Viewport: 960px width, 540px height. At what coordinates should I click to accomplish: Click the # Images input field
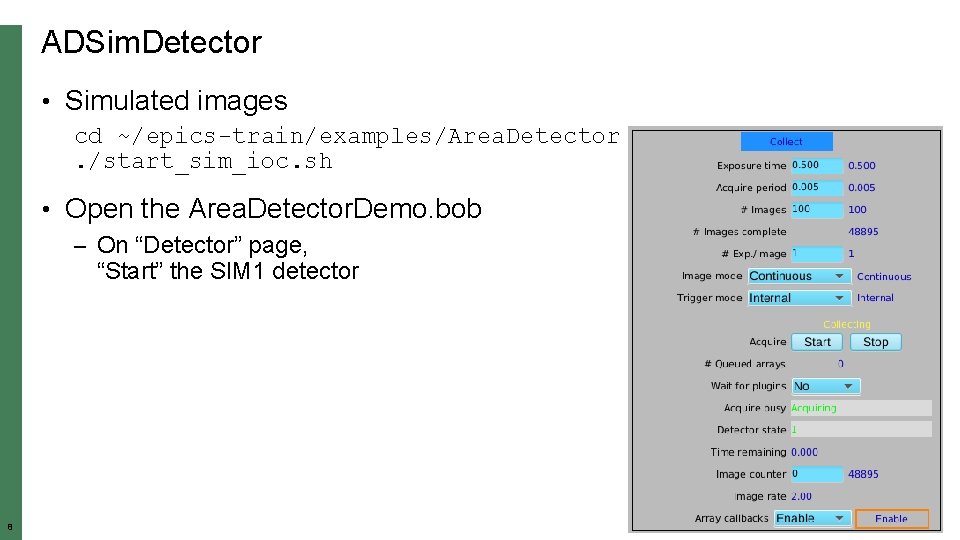tap(816, 209)
